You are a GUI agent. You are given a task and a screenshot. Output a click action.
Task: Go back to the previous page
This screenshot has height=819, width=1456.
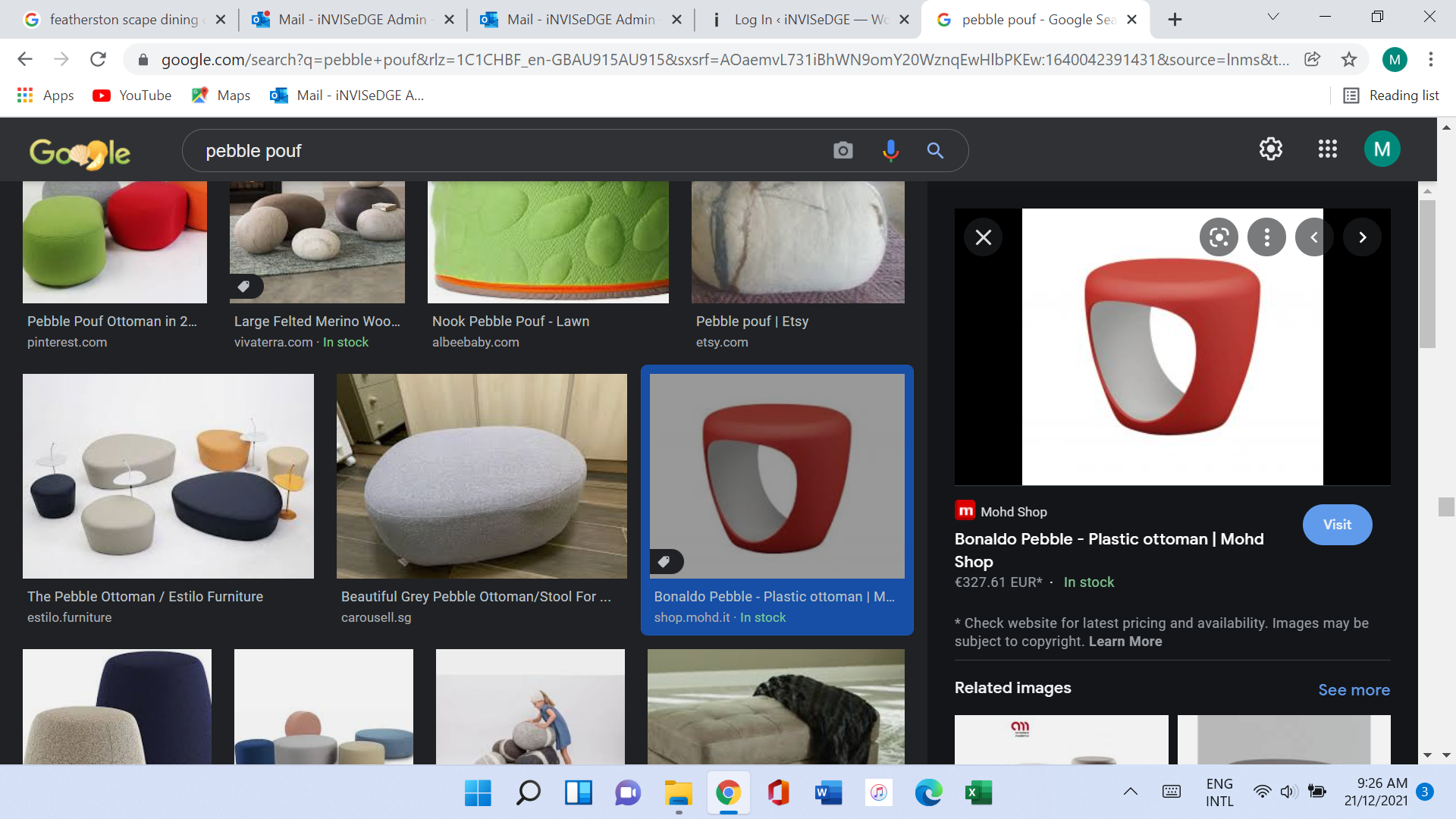click(x=25, y=59)
